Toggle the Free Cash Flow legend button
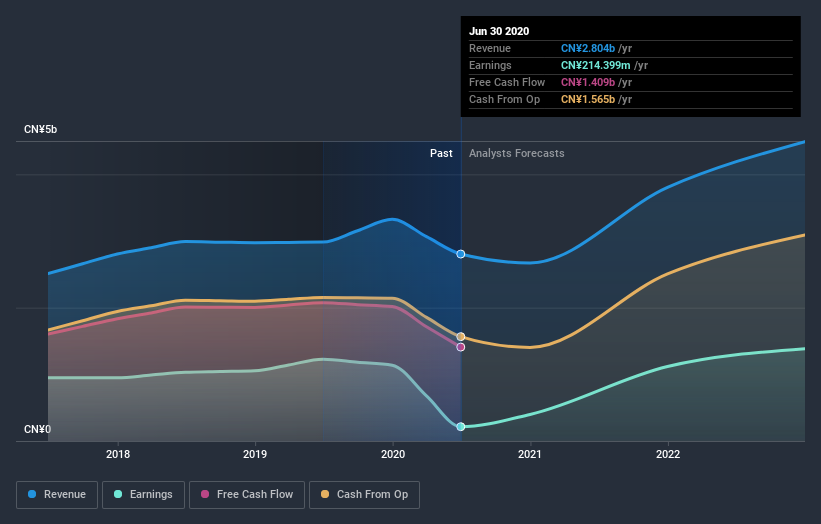The image size is (821, 524). (x=247, y=495)
